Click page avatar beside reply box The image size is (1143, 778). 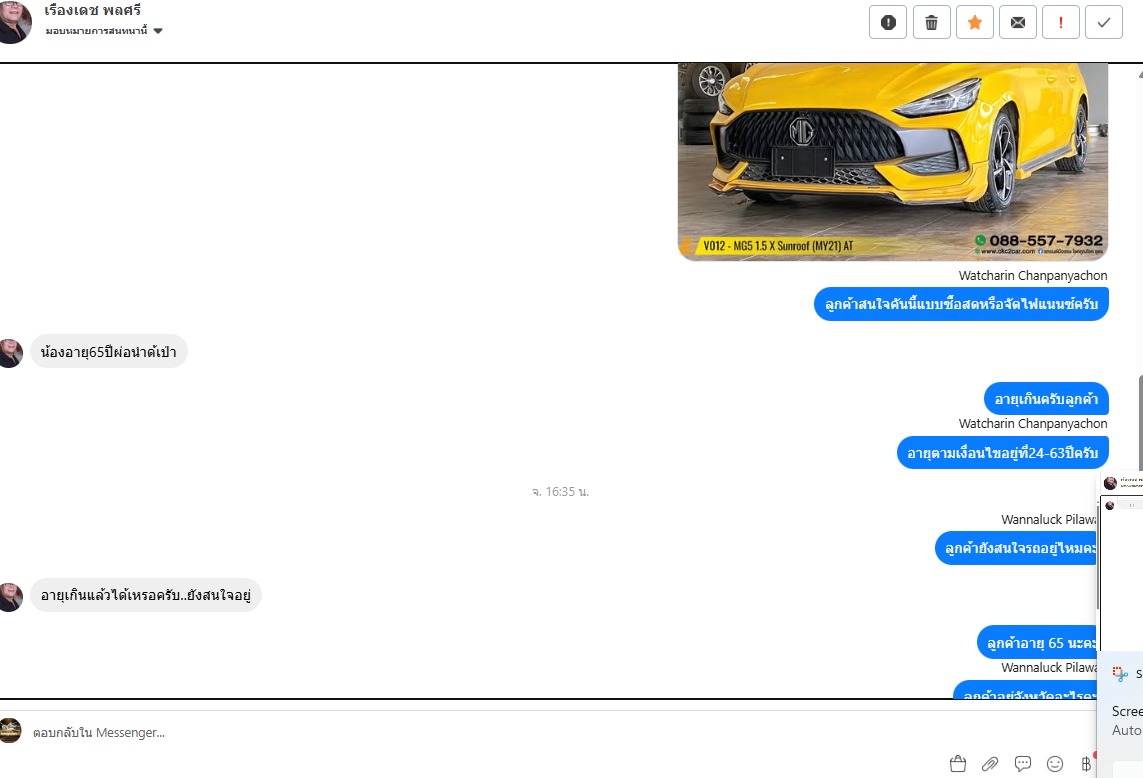(x=10, y=731)
